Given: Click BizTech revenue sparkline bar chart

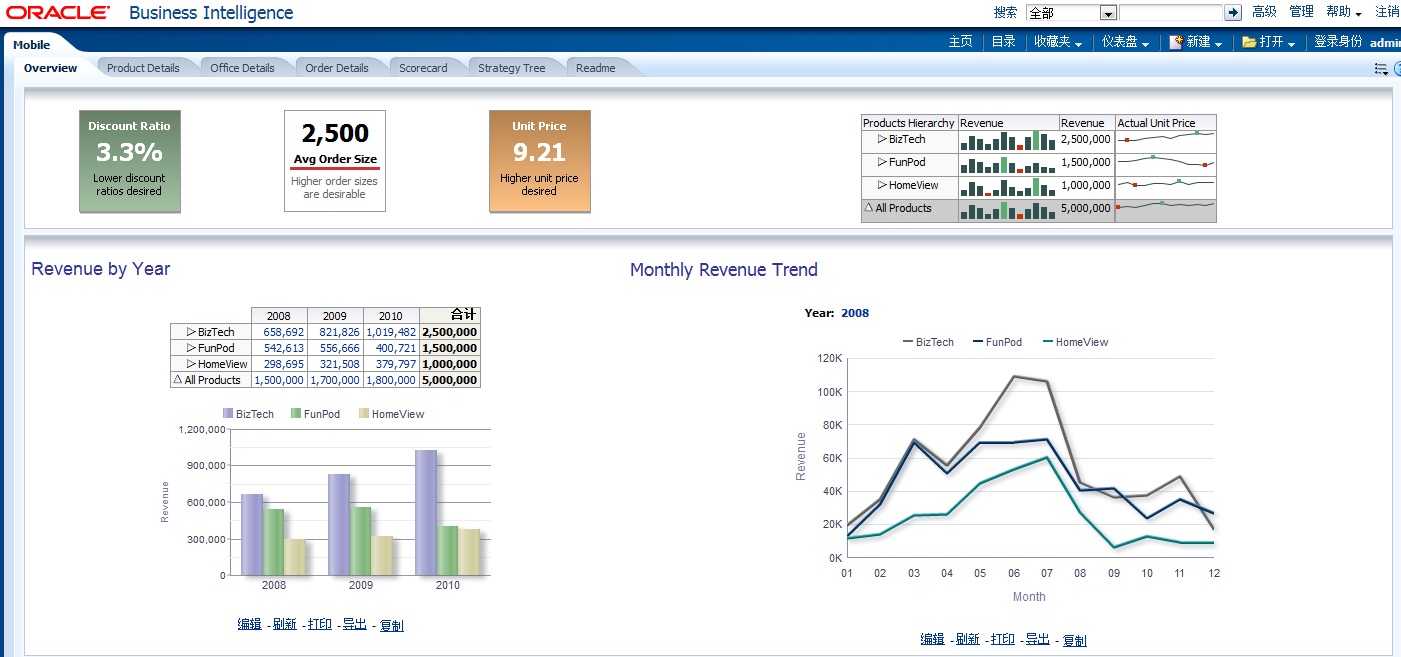Looking at the screenshot, I should click(1008, 139).
